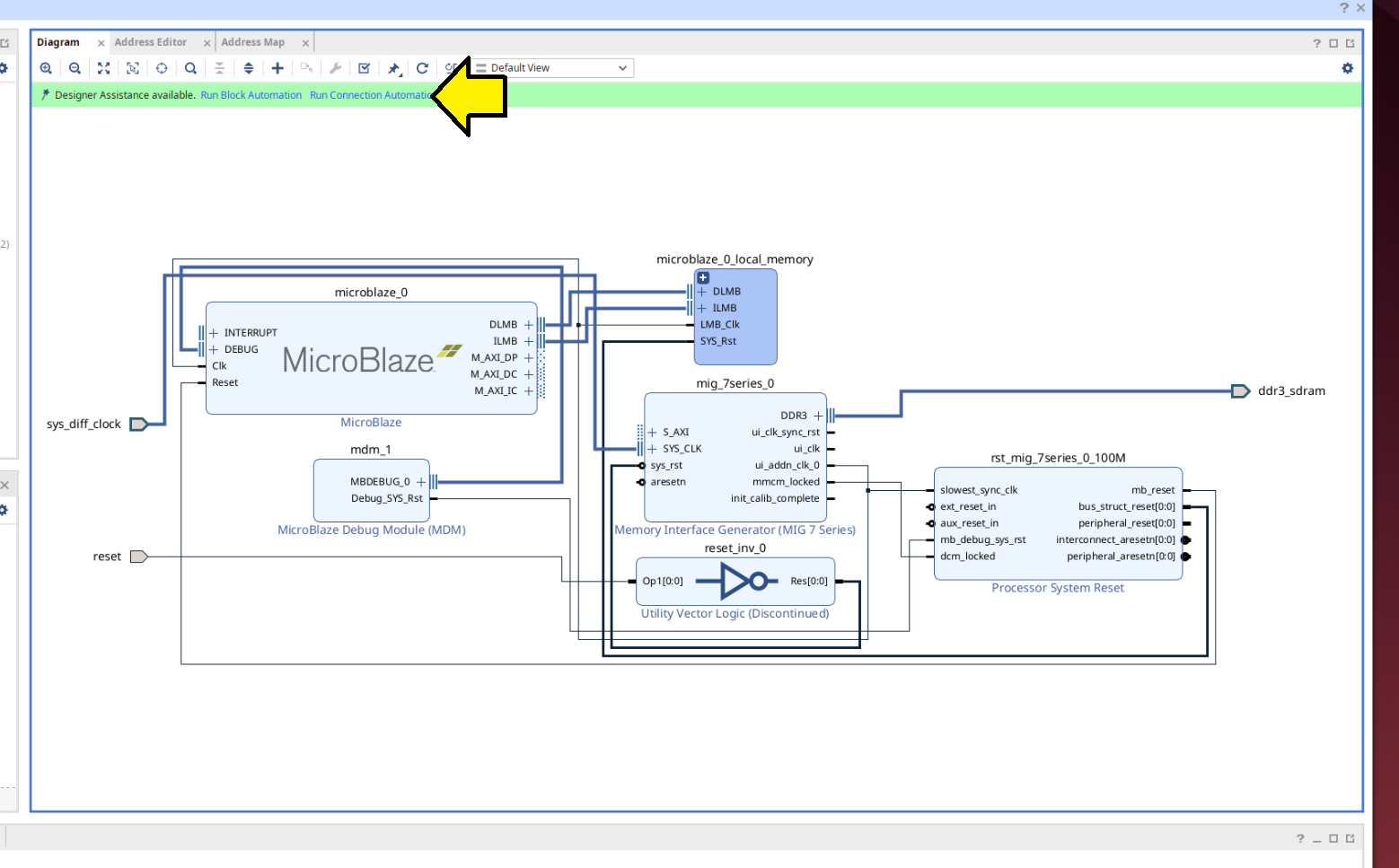Switch to the Address Map tab

(x=252, y=42)
